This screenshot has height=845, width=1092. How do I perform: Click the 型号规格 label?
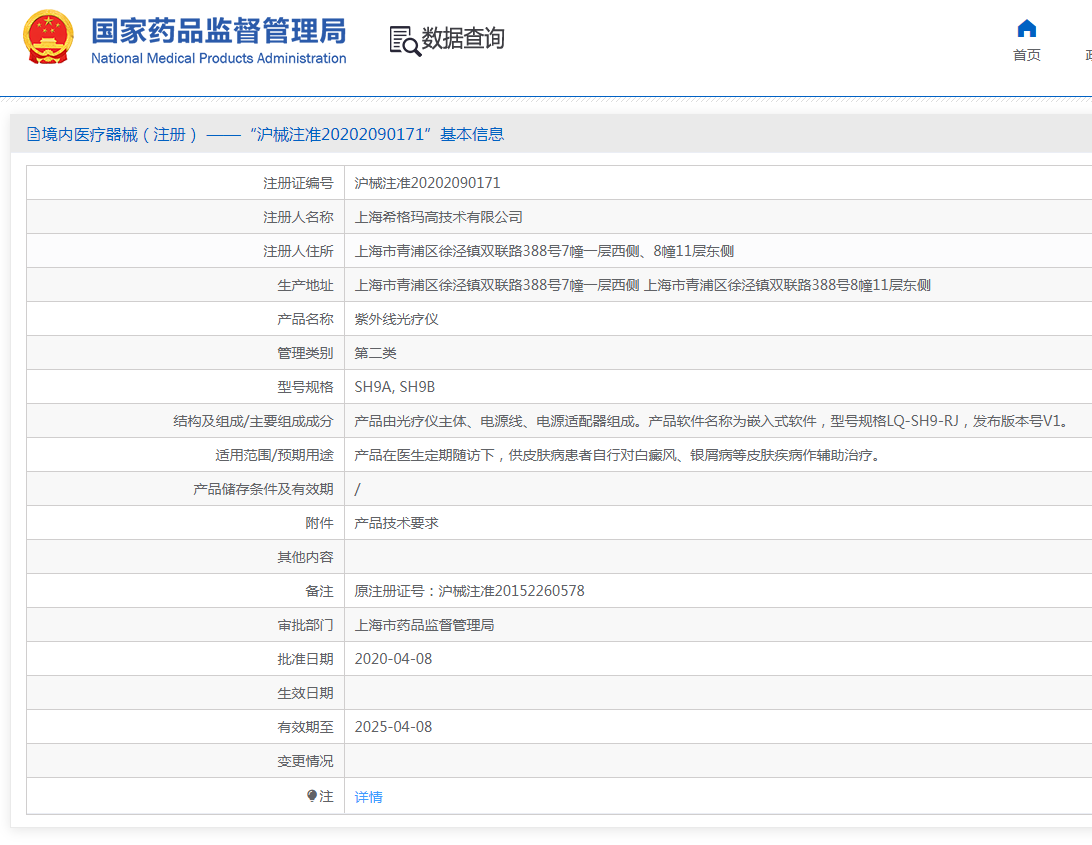point(305,387)
